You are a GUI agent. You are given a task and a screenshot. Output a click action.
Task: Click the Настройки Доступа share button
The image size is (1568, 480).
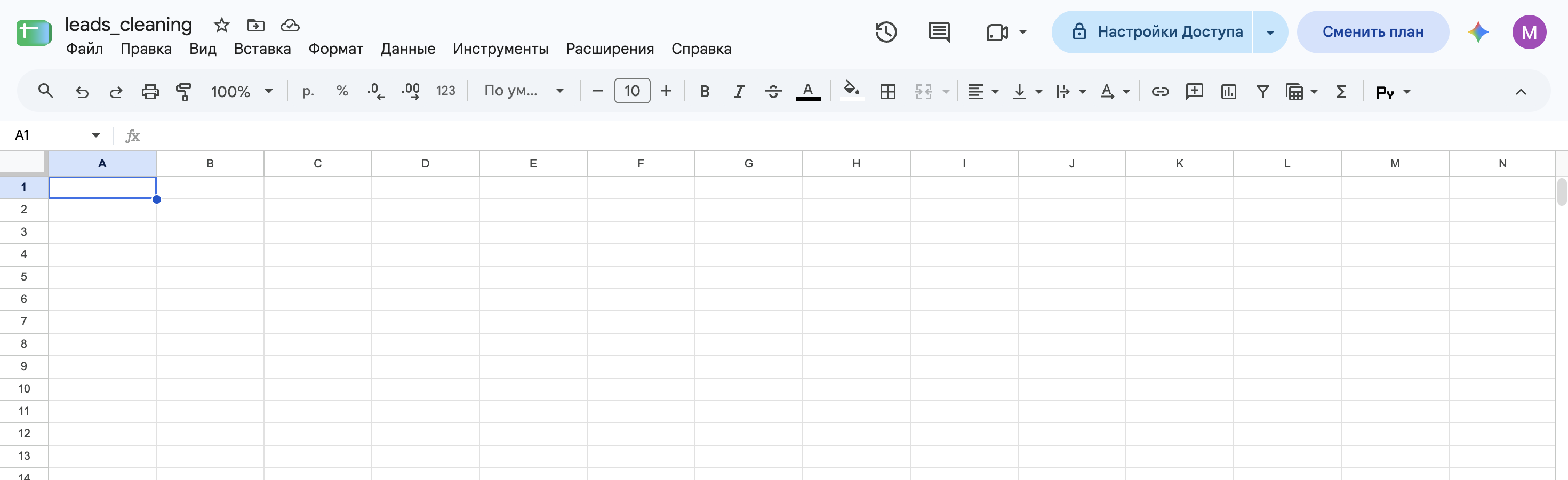pos(1152,31)
